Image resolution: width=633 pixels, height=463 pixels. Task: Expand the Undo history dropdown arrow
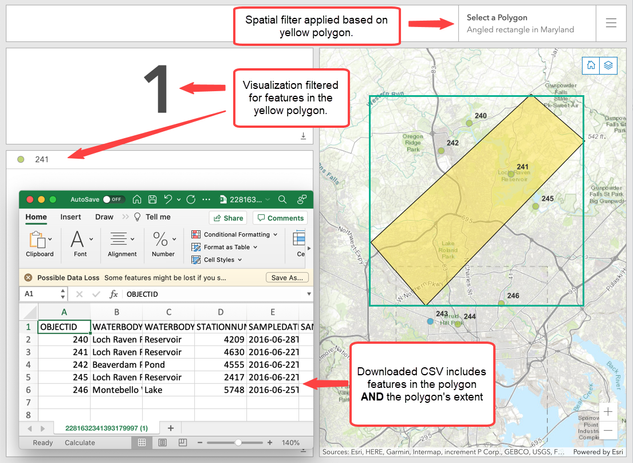(178, 199)
